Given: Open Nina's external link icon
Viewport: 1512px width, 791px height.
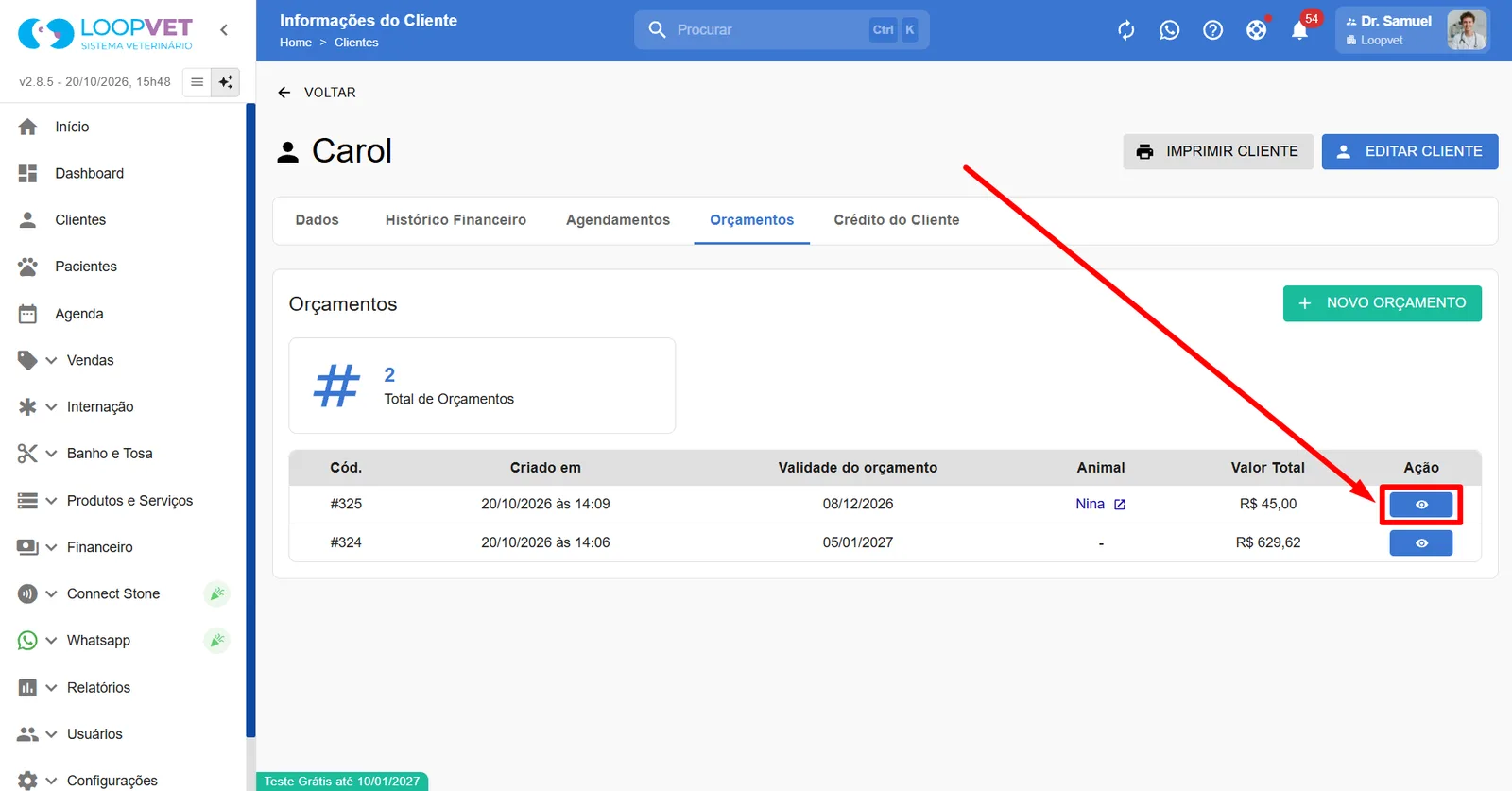Looking at the screenshot, I should (1120, 505).
